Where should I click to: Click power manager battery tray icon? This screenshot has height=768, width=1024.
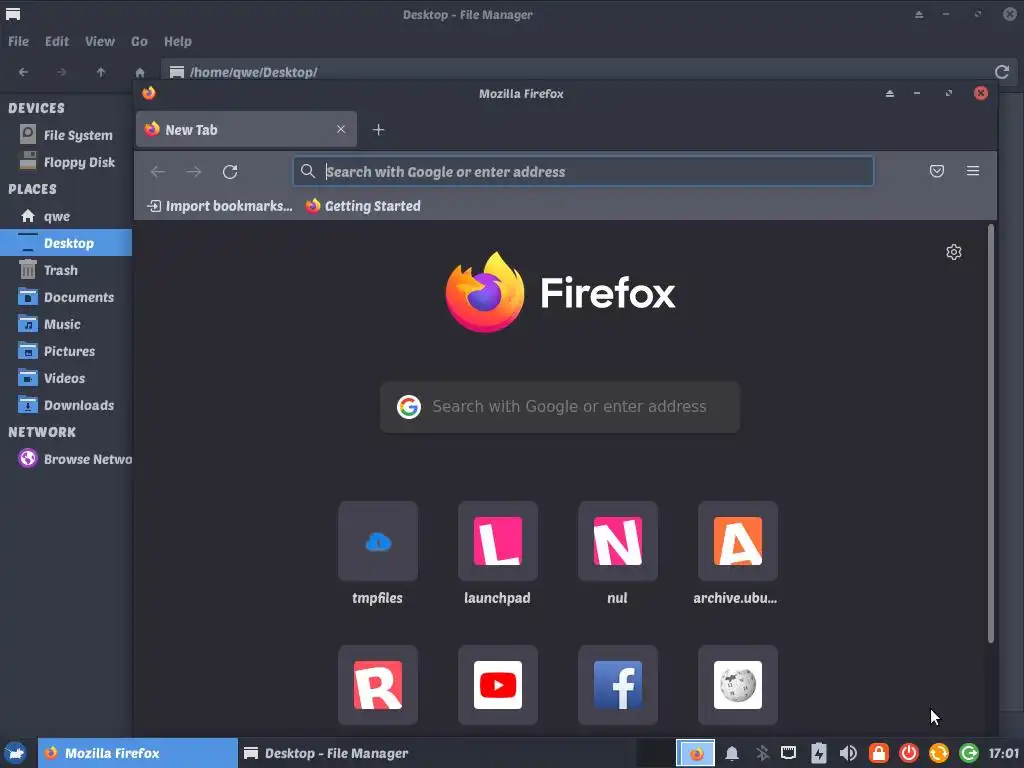pos(818,754)
